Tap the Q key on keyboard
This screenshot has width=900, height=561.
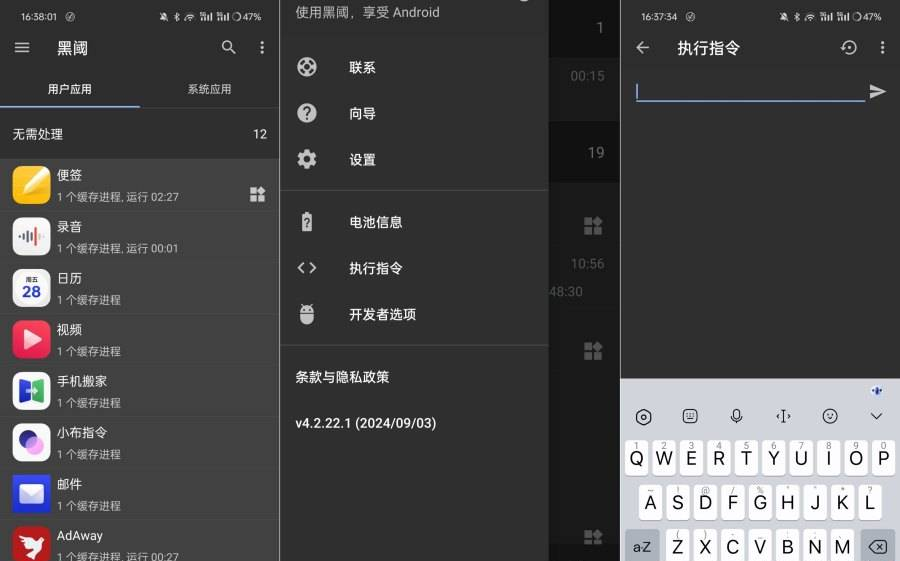(x=637, y=458)
